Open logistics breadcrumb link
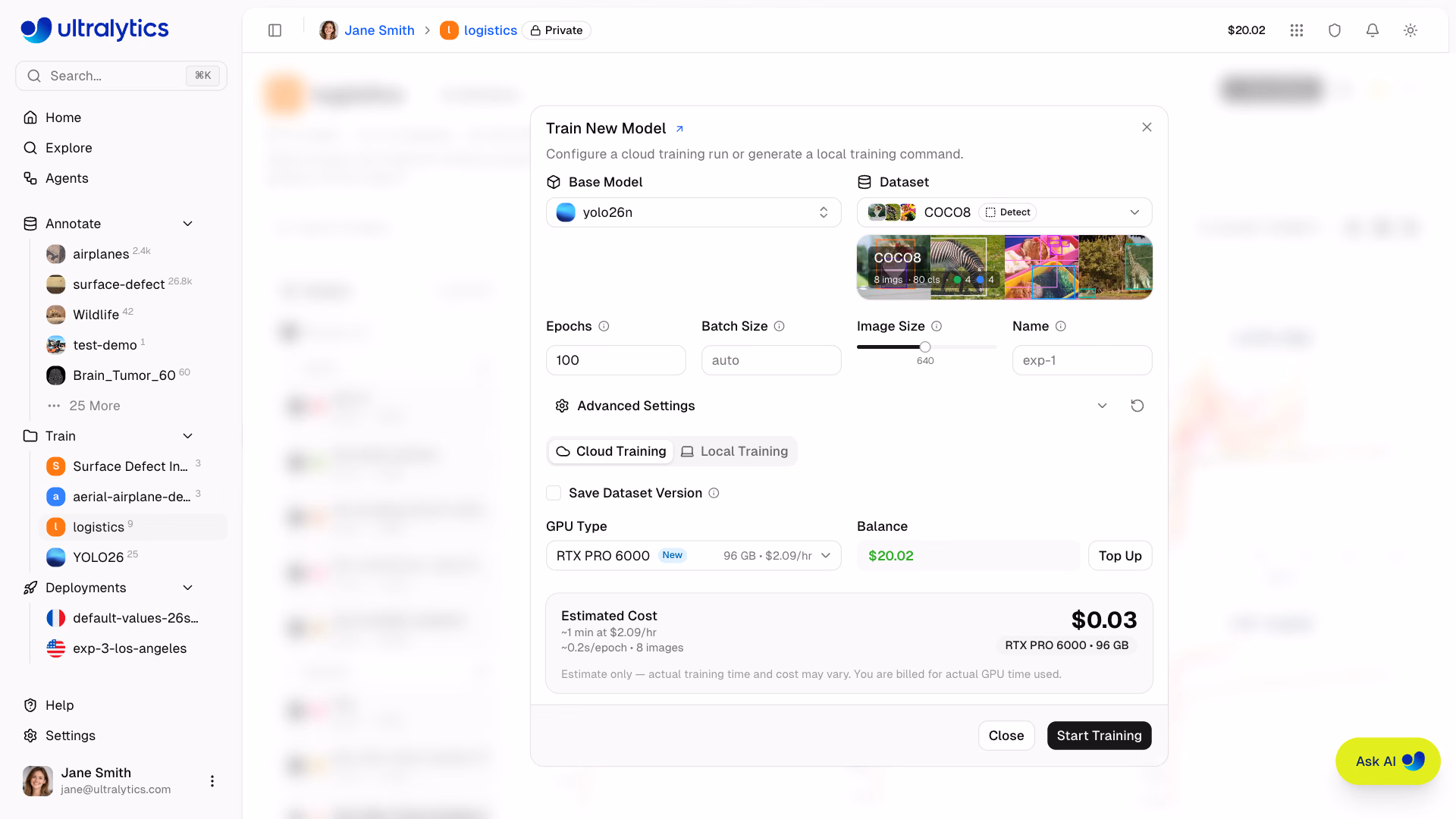The width and height of the screenshot is (1456, 819). (x=490, y=30)
